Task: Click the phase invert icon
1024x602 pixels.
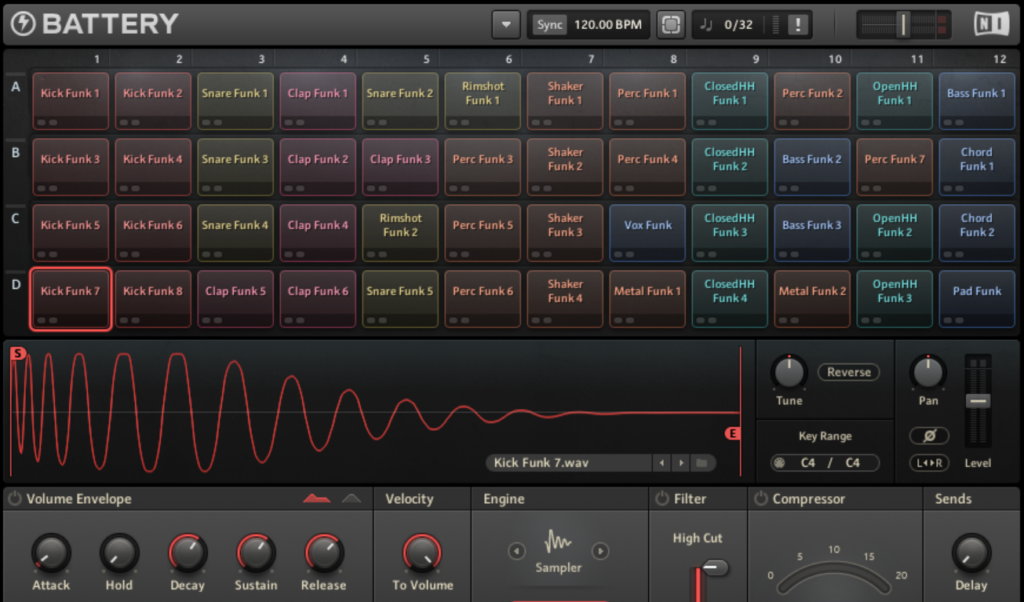Action: coord(928,436)
